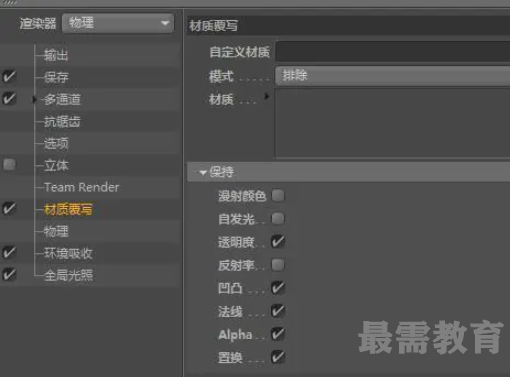Expand the 材质 list arrow
Viewport: 510px width, 377px height.
[x=267, y=97]
